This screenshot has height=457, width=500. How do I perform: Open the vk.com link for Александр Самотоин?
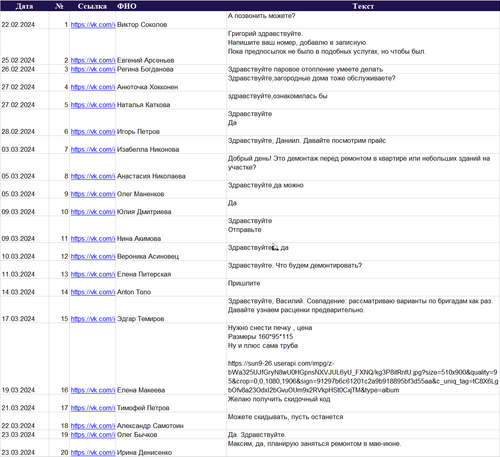(93, 426)
